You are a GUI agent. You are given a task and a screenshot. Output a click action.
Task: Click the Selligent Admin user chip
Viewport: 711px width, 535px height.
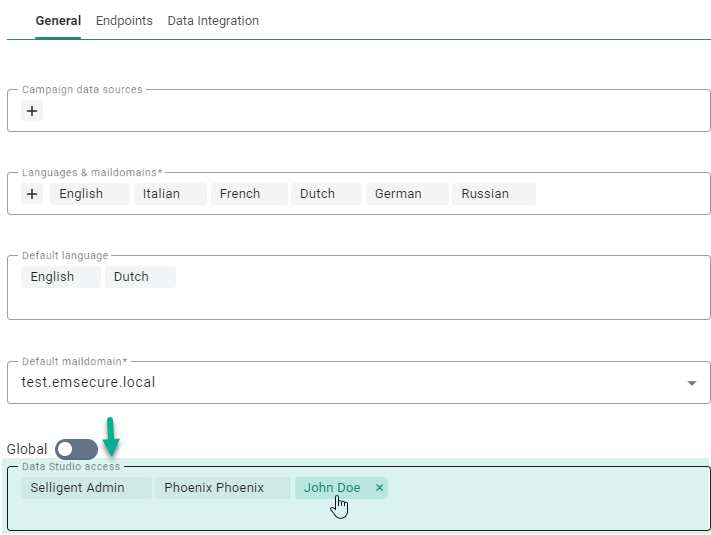point(77,488)
